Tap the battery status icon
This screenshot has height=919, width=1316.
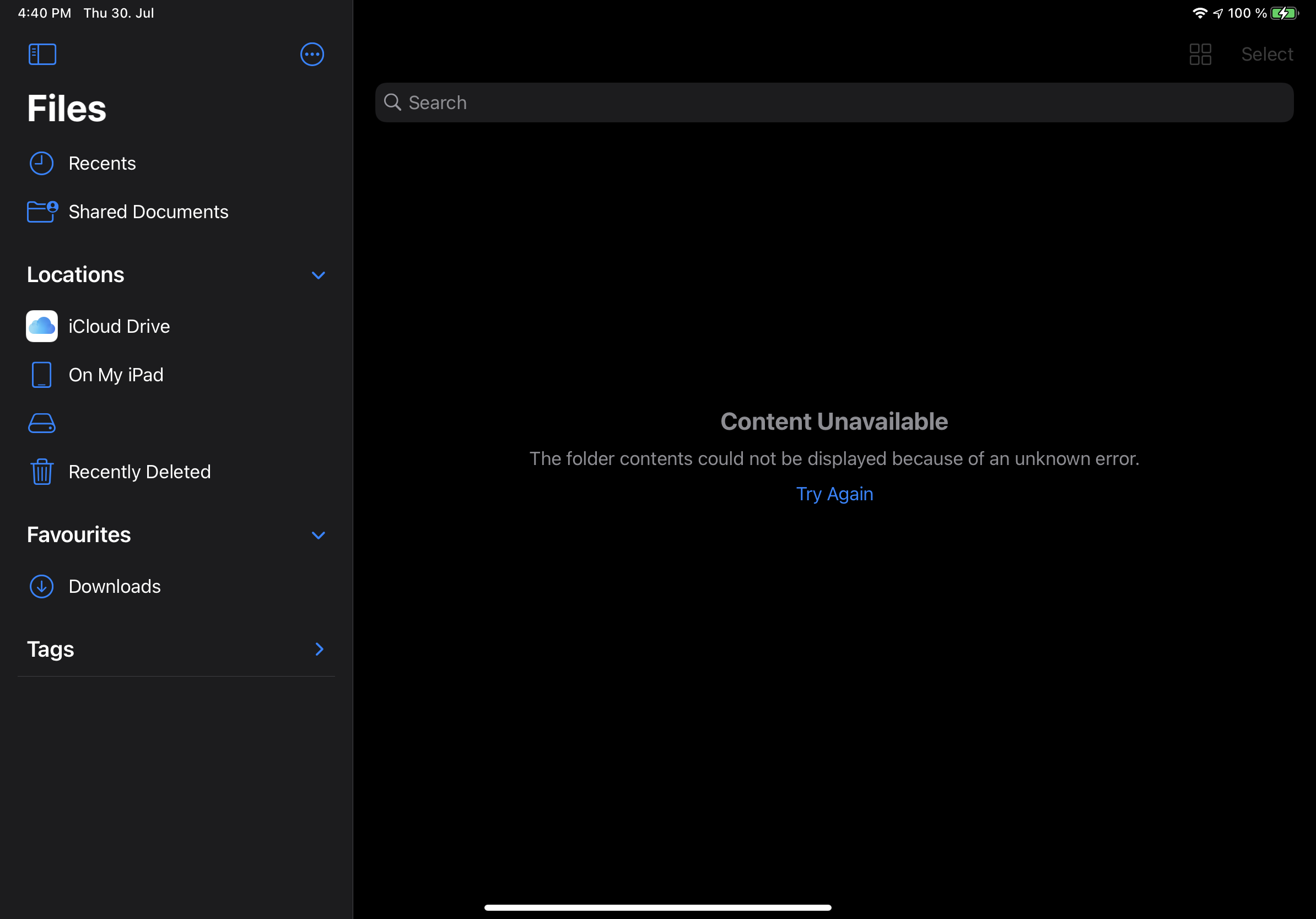[1283, 13]
